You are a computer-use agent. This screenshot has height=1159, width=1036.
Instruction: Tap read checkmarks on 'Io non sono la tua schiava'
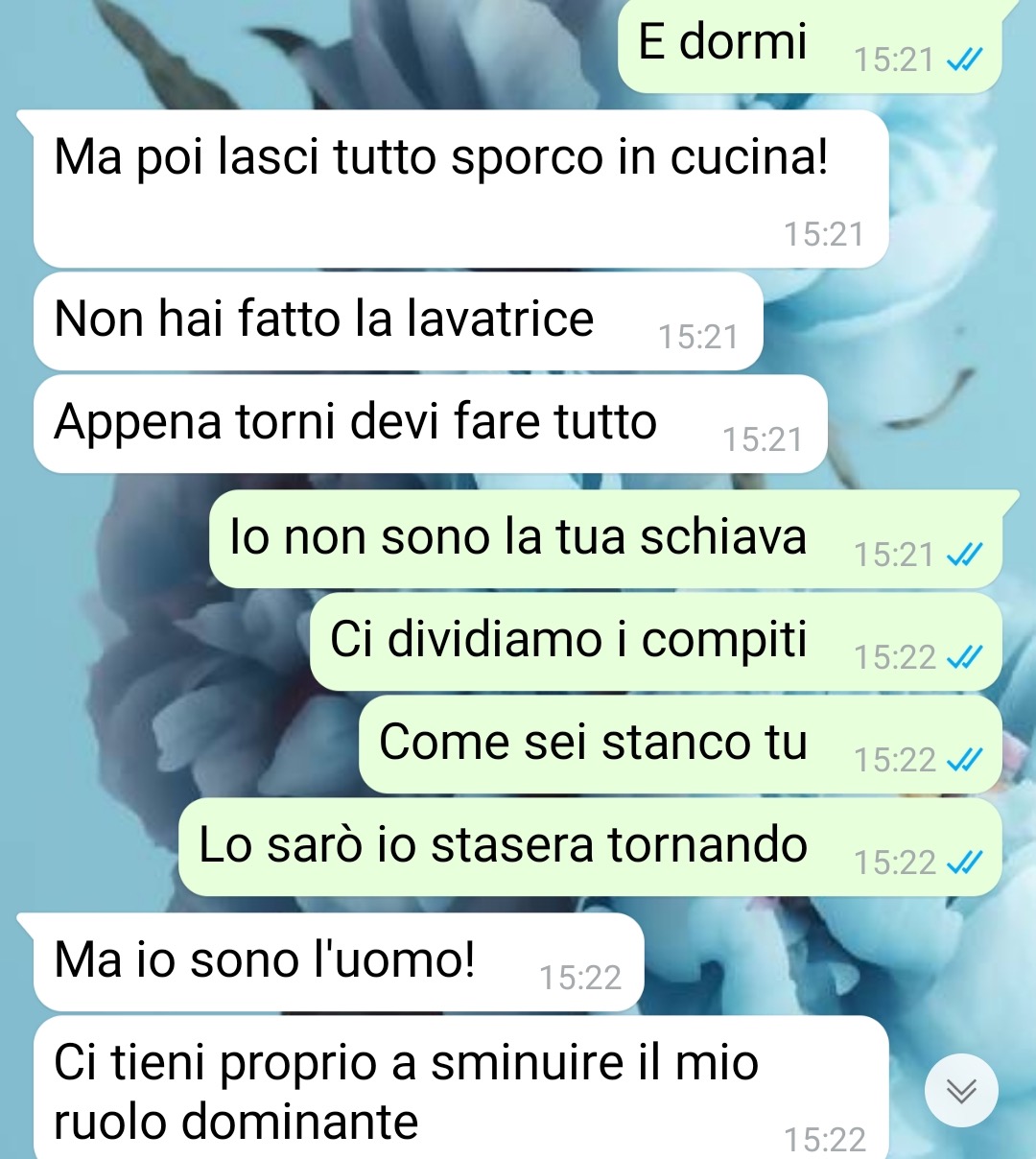964,555
